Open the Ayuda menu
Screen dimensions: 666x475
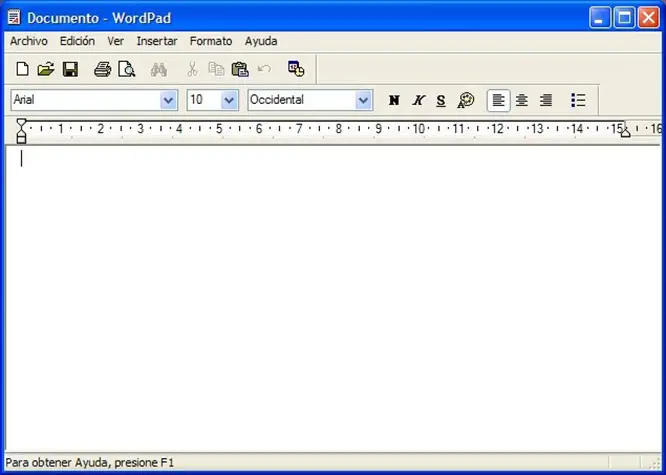pyautogui.click(x=261, y=41)
